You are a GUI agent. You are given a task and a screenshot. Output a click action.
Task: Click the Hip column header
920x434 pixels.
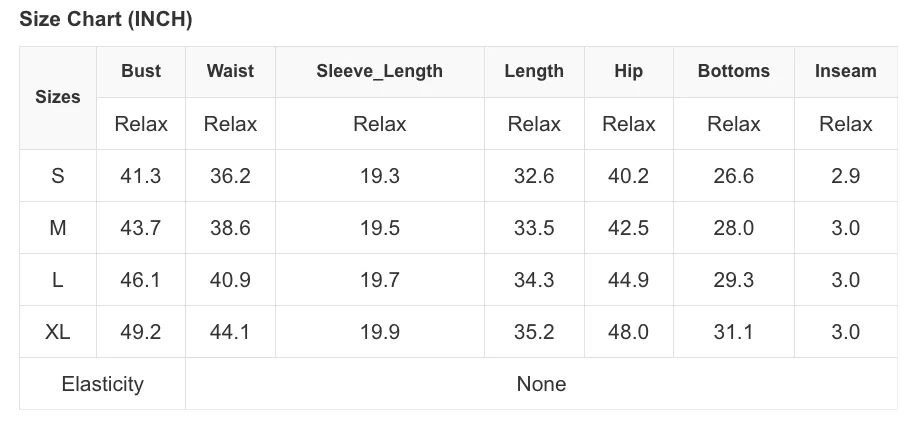(628, 72)
